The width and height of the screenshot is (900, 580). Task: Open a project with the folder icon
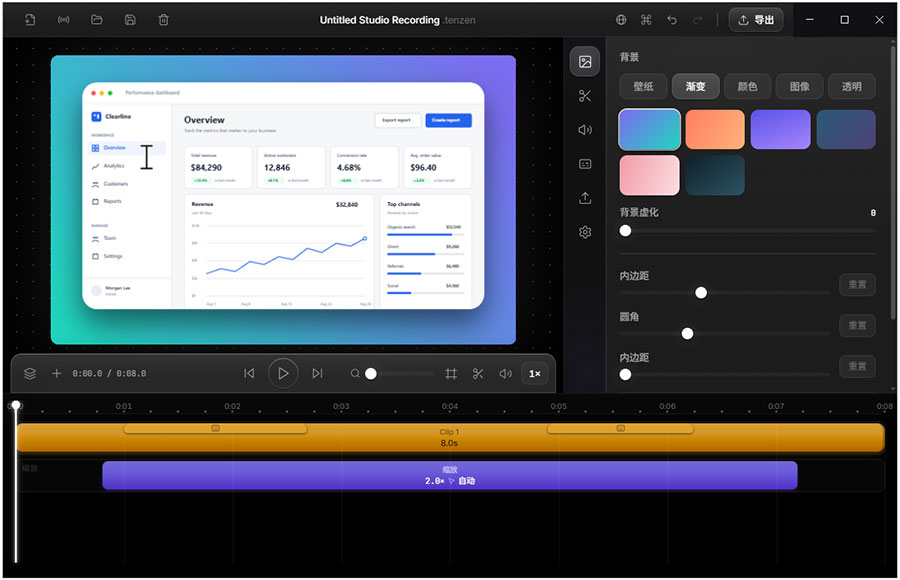click(97, 20)
